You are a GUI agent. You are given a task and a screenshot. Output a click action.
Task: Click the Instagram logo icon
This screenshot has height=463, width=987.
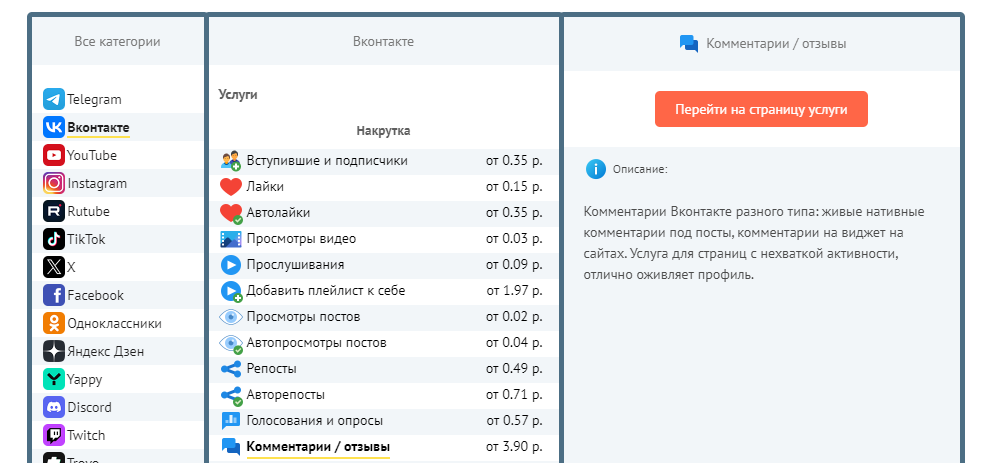tap(54, 183)
